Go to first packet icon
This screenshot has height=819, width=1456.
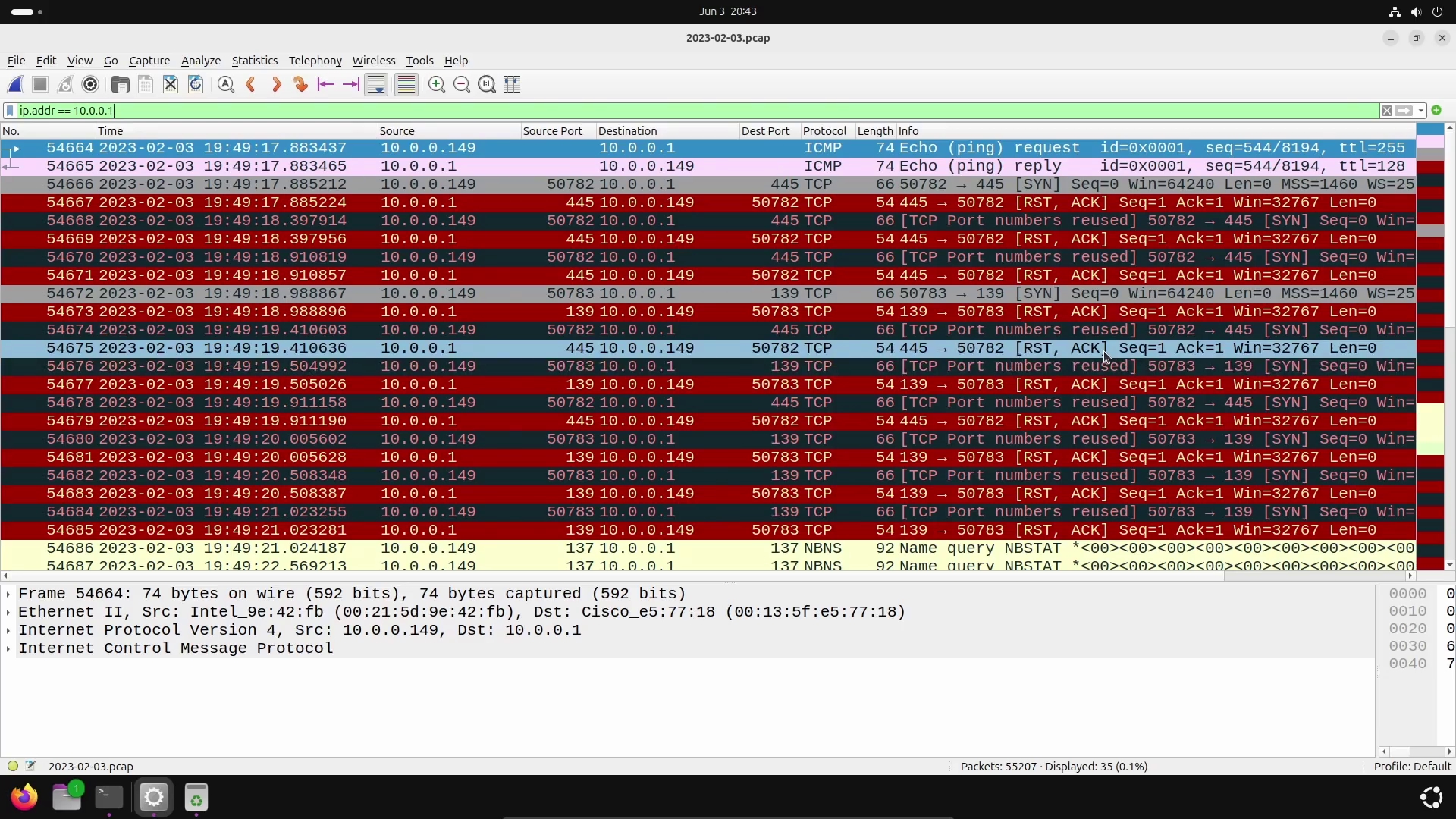(x=326, y=85)
